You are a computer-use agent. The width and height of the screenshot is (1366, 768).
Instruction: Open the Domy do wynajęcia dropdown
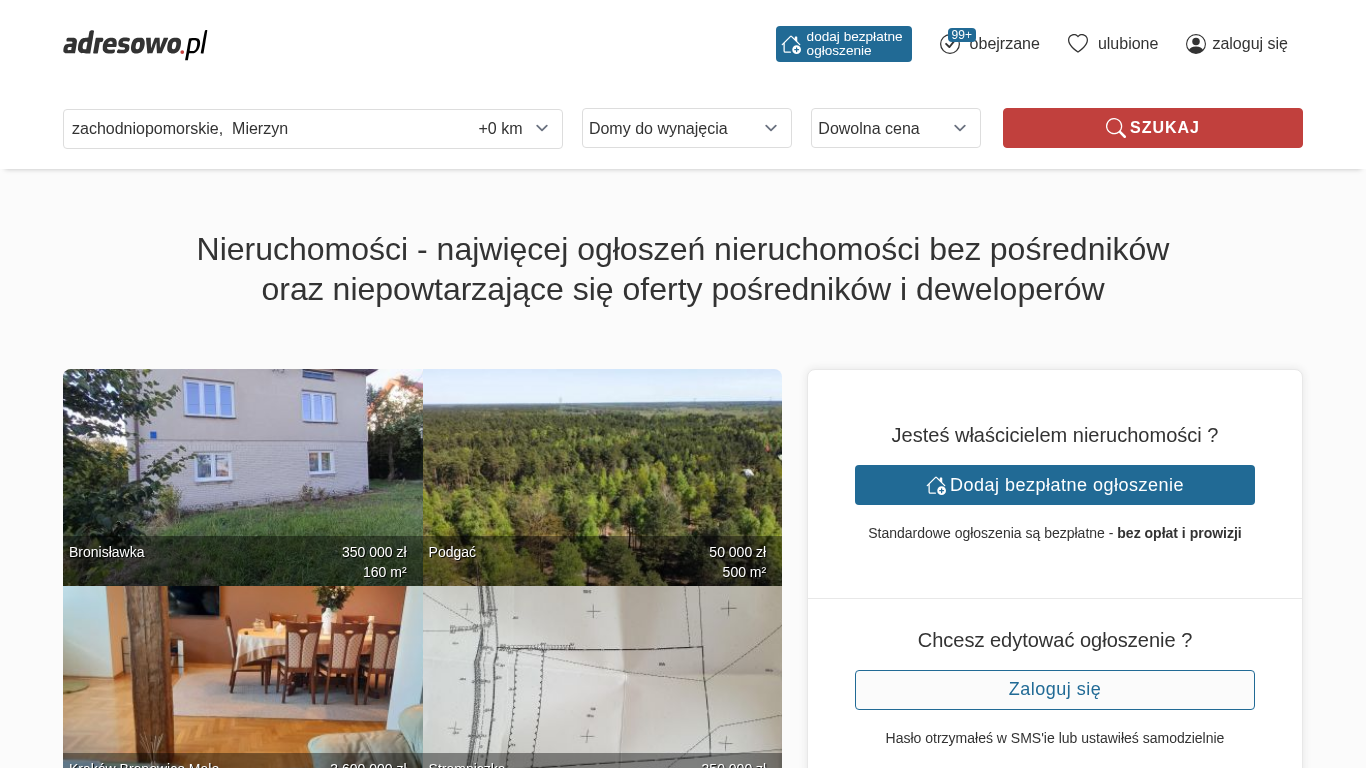(686, 128)
